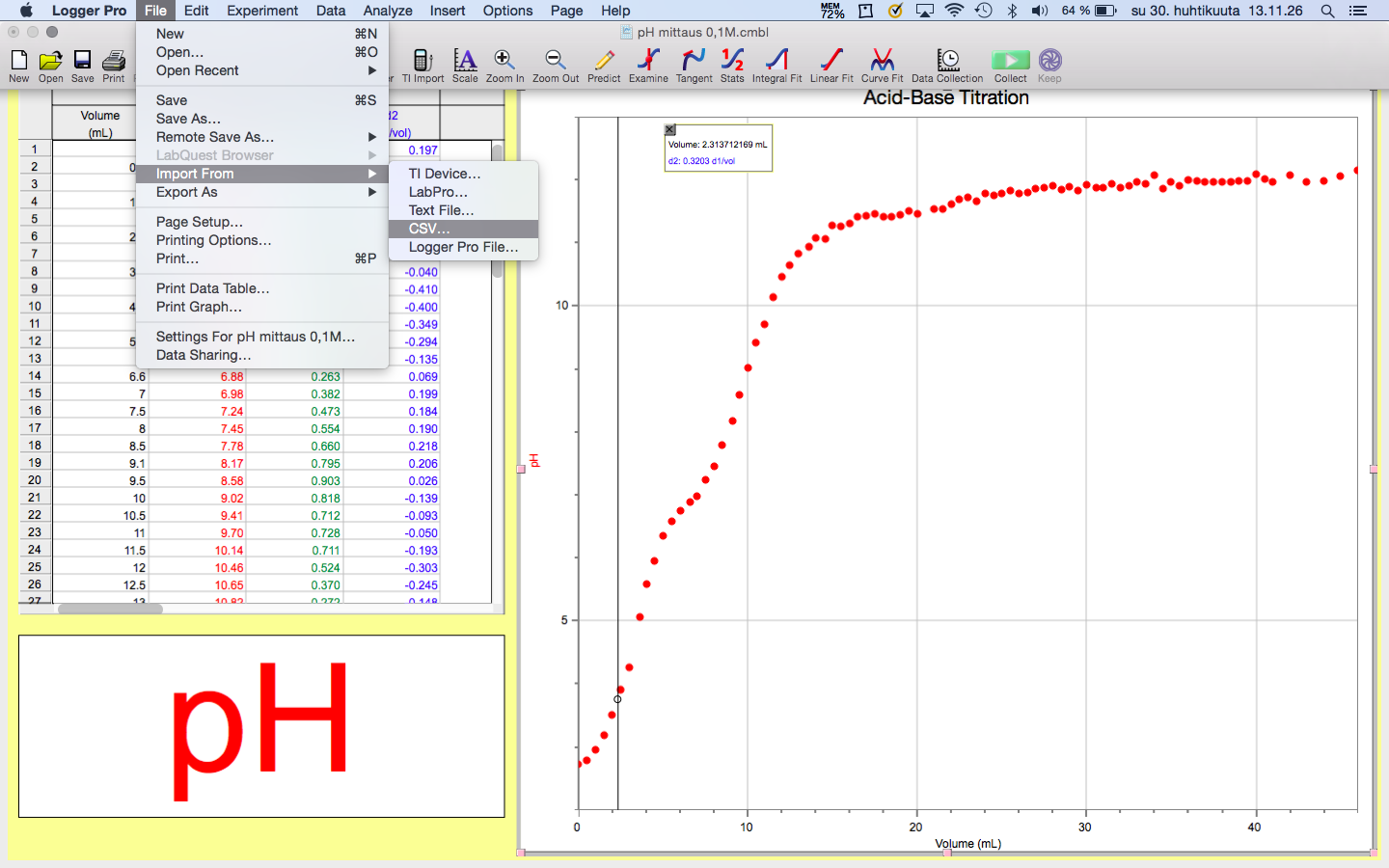1389x868 pixels.
Task: Select Page Setup... menu item
Action: tap(262, 222)
